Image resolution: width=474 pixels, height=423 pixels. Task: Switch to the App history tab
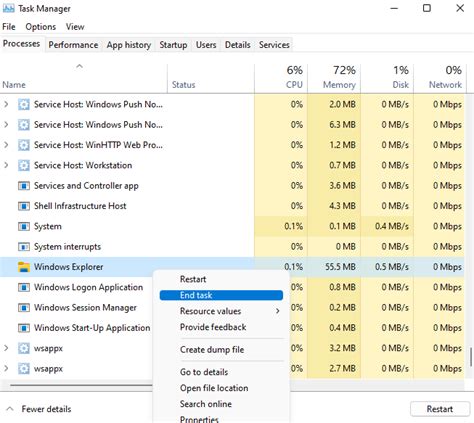[129, 45]
